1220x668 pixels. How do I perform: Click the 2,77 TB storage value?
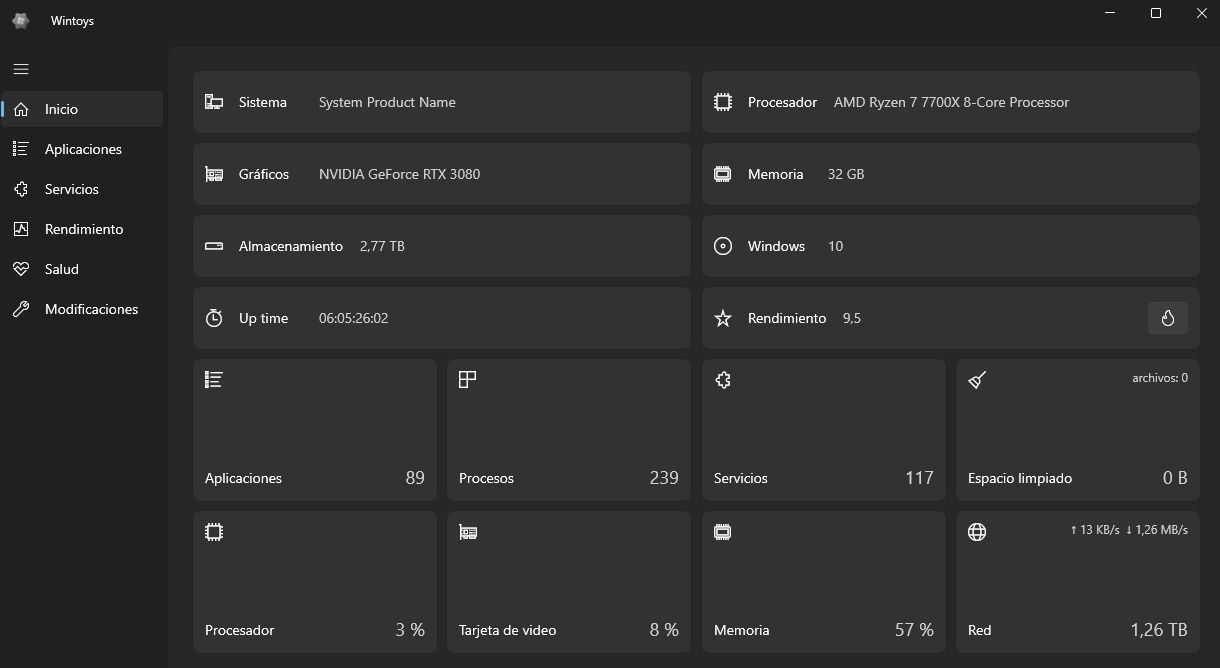click(382, 246)
